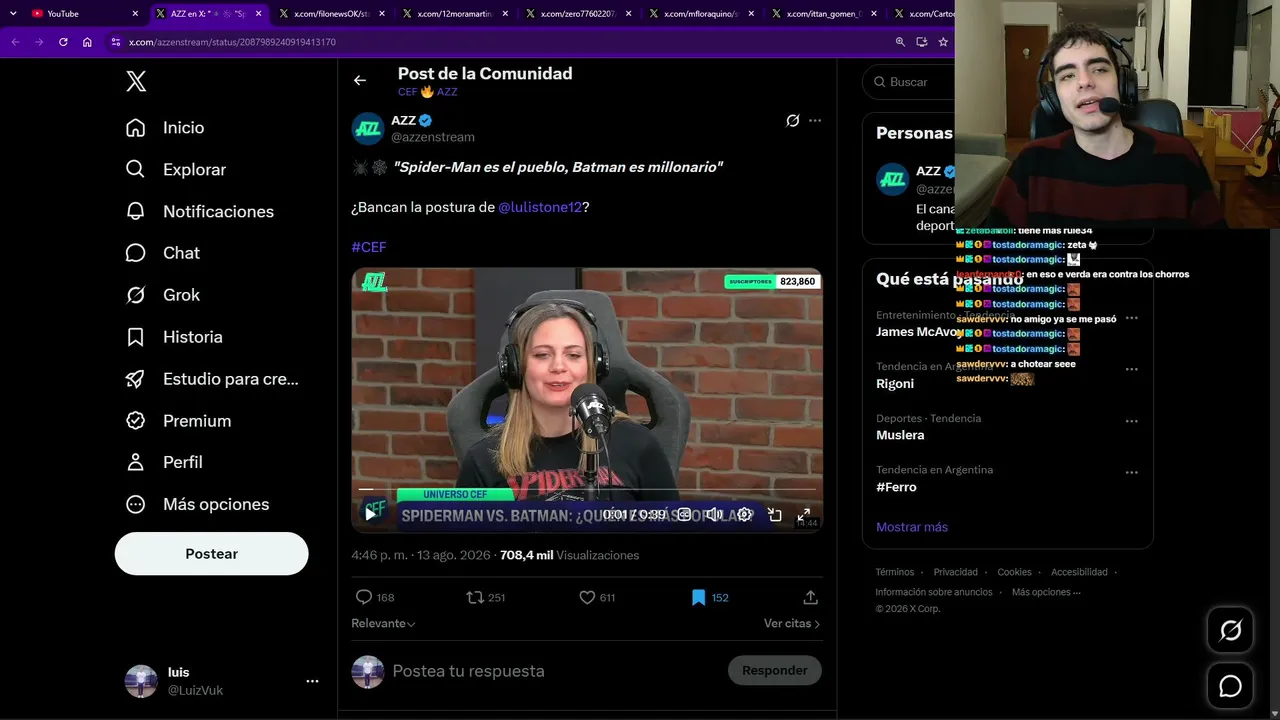Toggle video picture-in-picture icon
This screenshot has width=1280, height=720.
tap(775, 514)
